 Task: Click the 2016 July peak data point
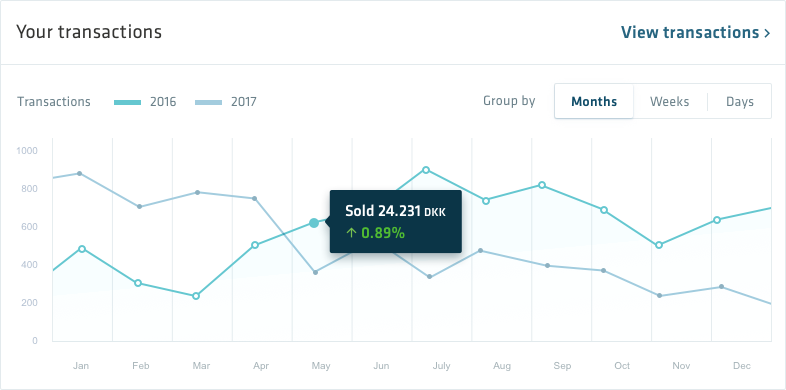426,170
